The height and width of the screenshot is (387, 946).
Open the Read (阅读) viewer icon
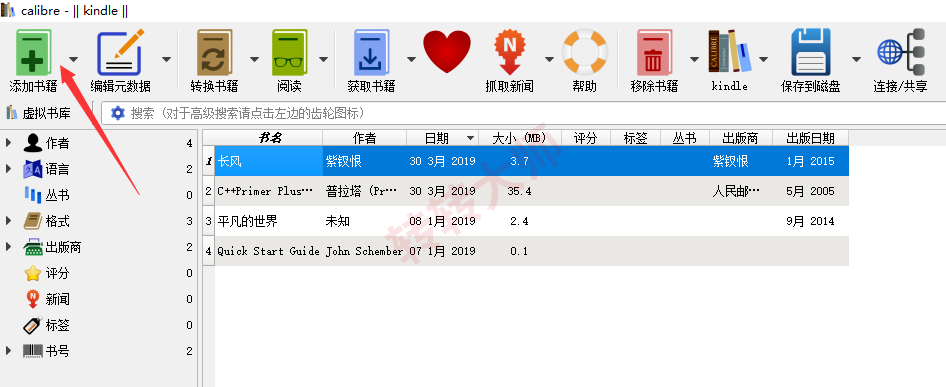290,53
